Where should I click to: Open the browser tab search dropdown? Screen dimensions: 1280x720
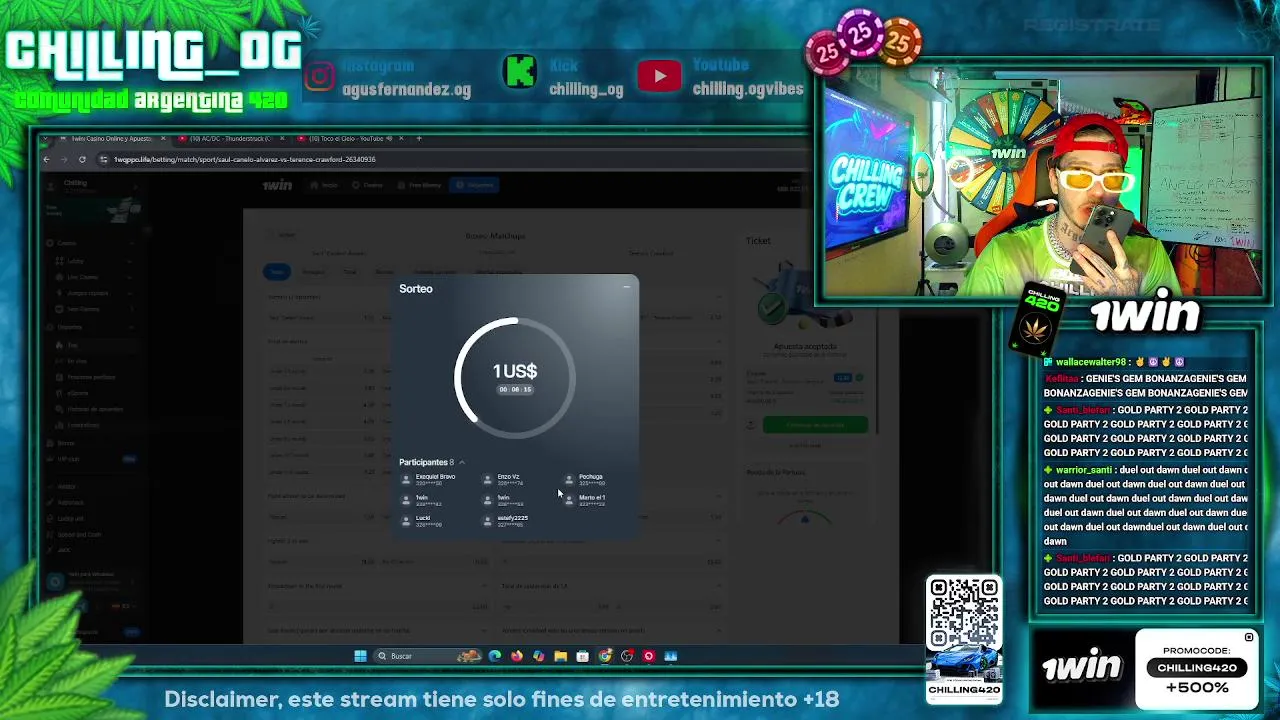44,138
